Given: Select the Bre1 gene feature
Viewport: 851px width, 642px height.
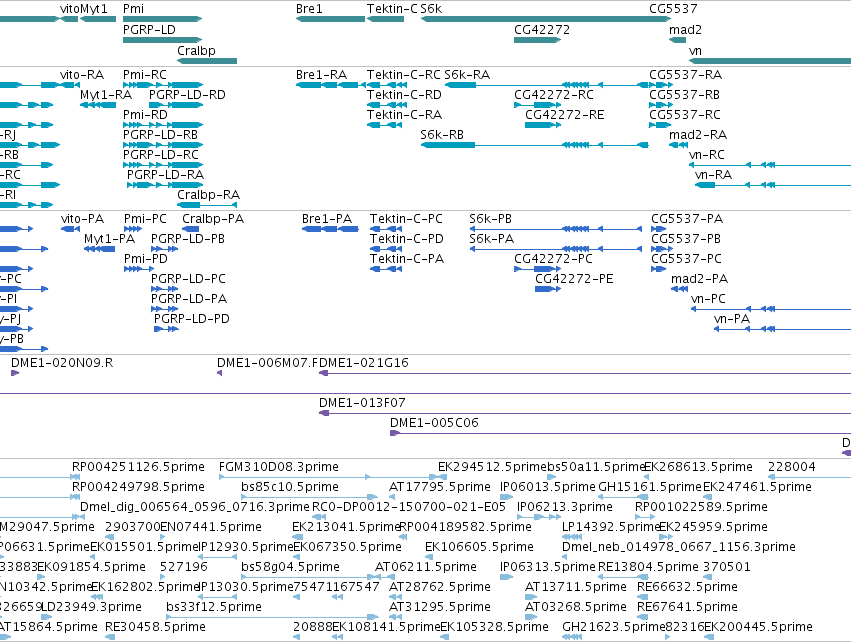Looking at the screenshot, I should click(x=330, y=19).
